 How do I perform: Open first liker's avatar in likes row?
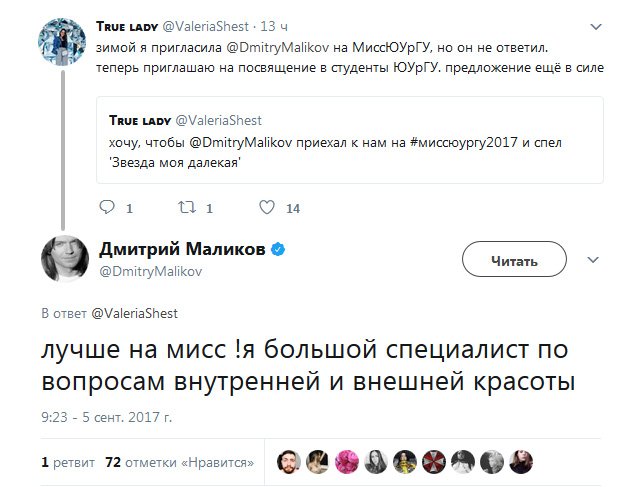[288, 461]
